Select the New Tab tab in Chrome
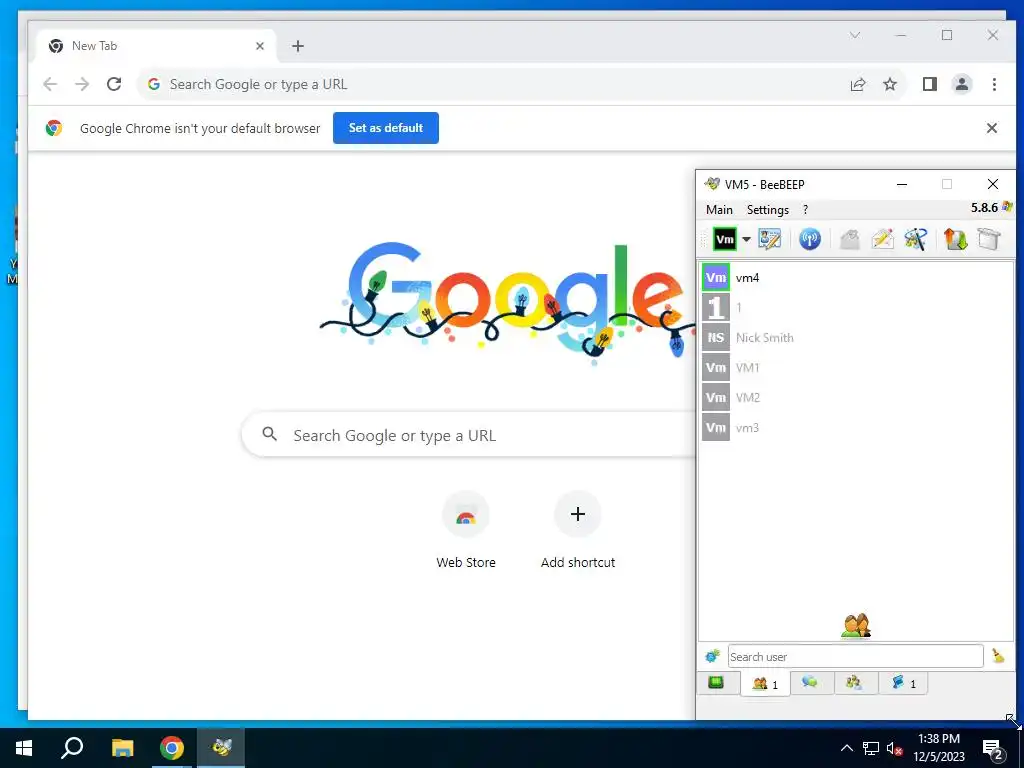 point(155,46)
